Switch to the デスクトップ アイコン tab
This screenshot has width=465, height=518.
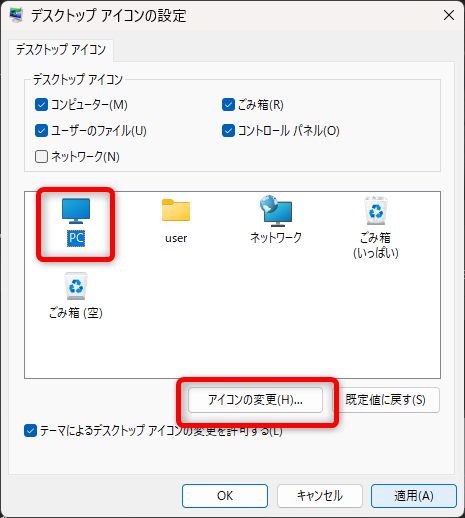point(61,50)
